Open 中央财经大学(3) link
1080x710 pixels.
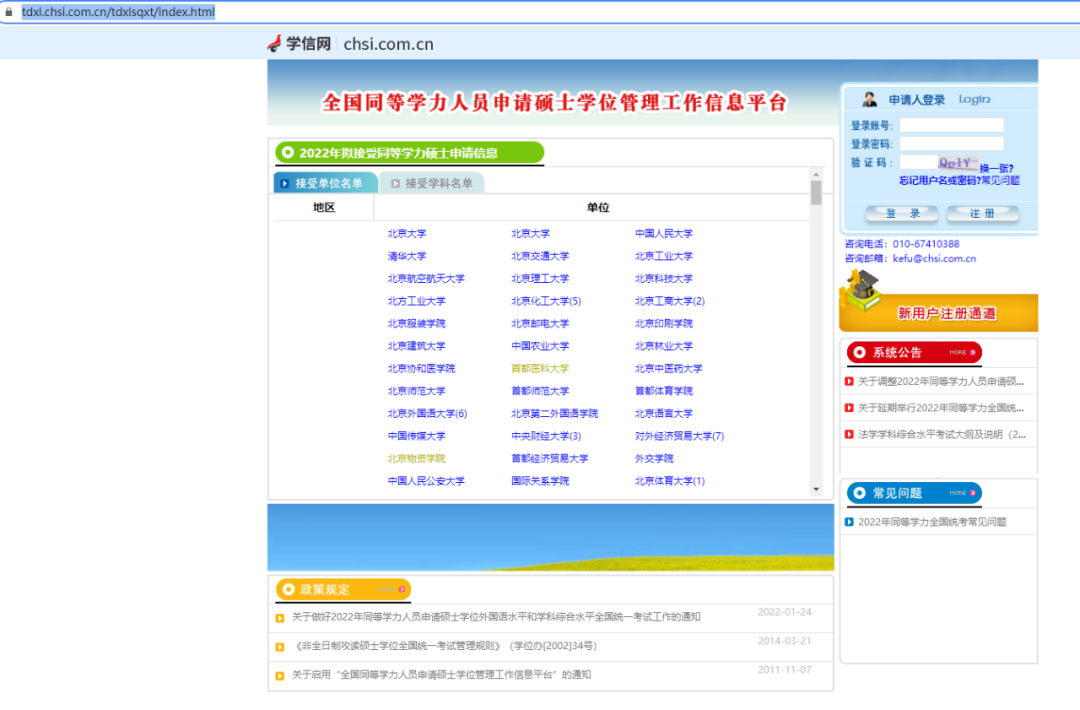pos(546,436)
